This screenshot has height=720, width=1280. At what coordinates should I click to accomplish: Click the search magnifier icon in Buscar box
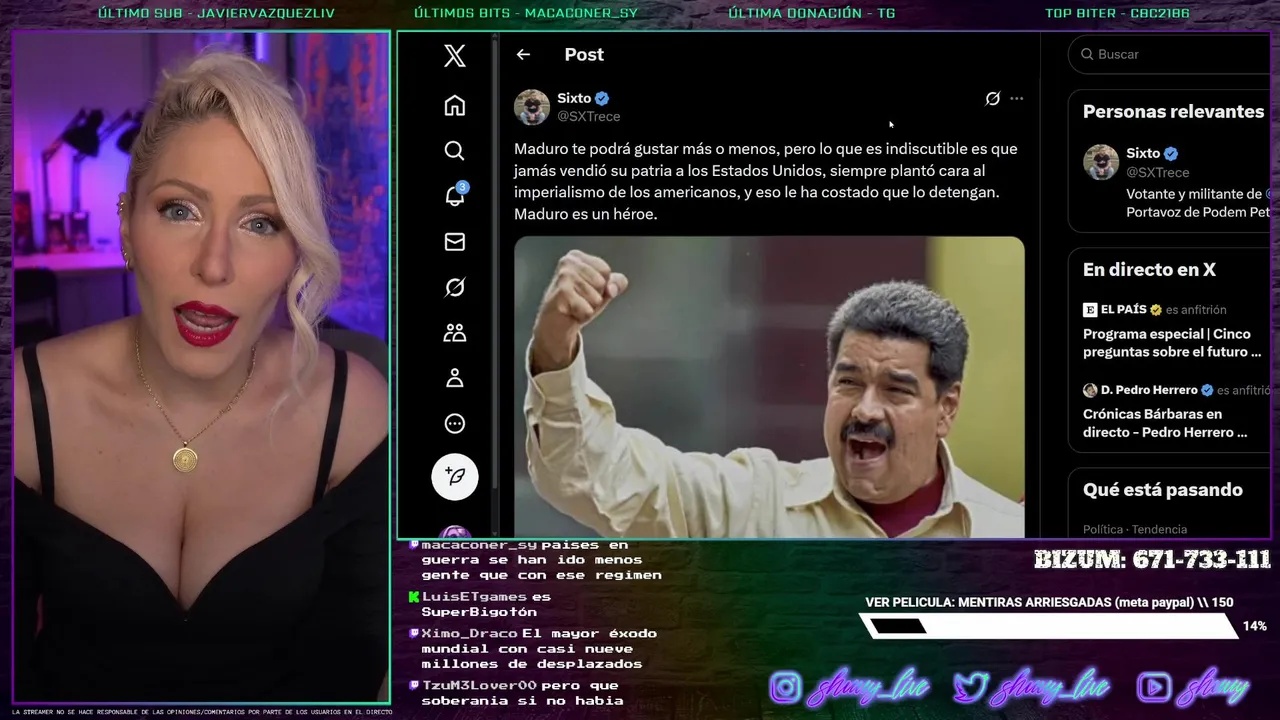1085,54
